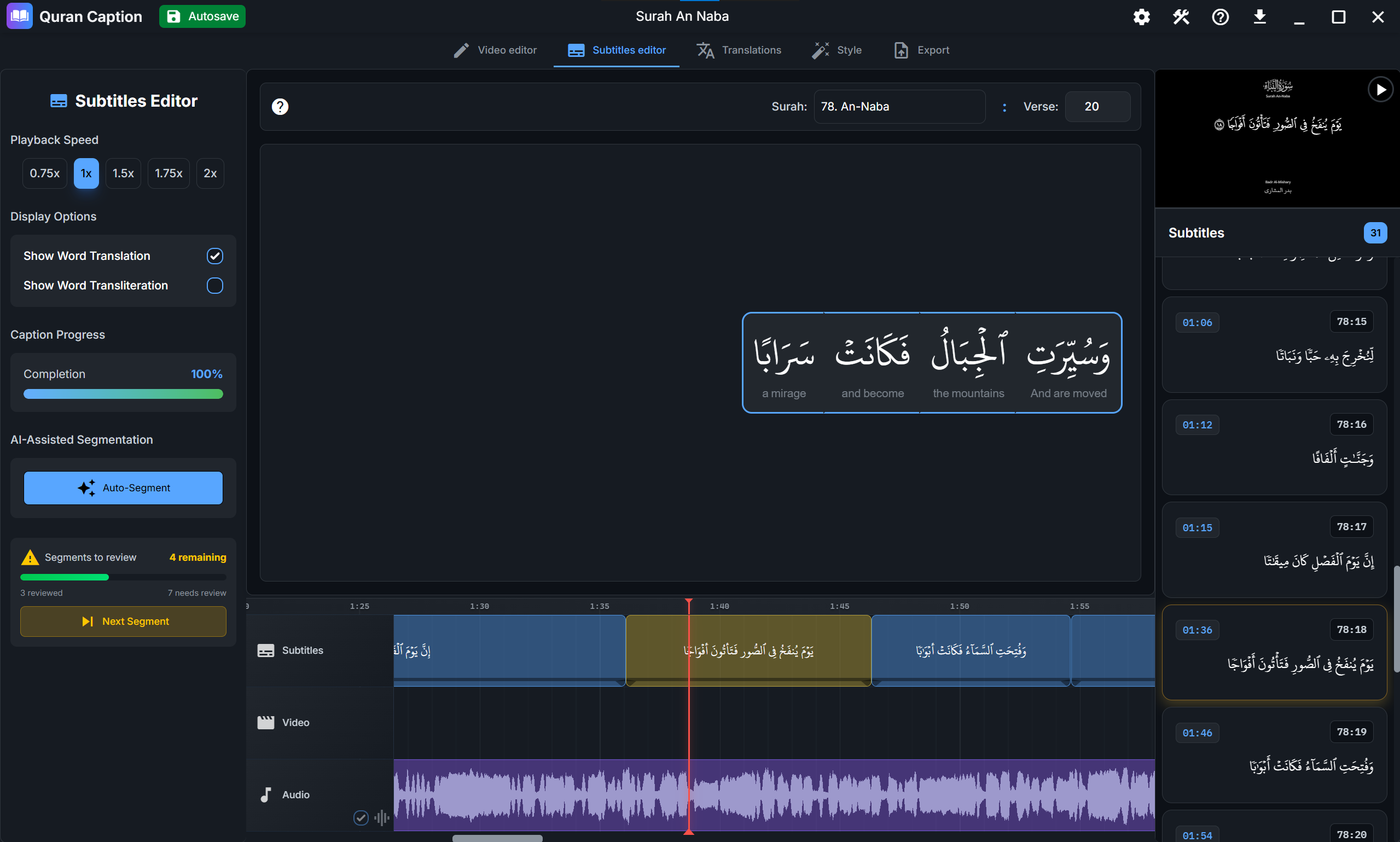Click the wrench and hammer tools icon

(x=1181, y=17)
